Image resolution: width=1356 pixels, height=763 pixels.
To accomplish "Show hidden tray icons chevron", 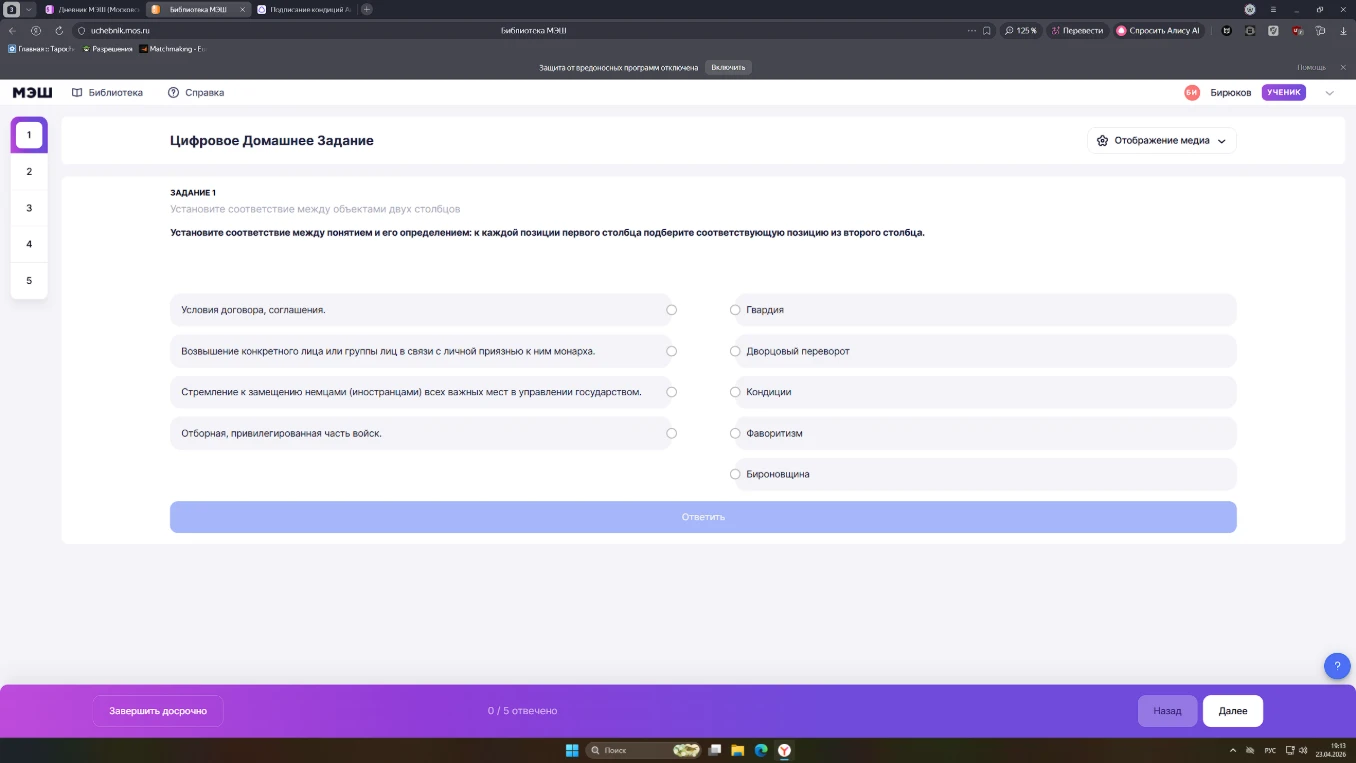I will 1232,750.
